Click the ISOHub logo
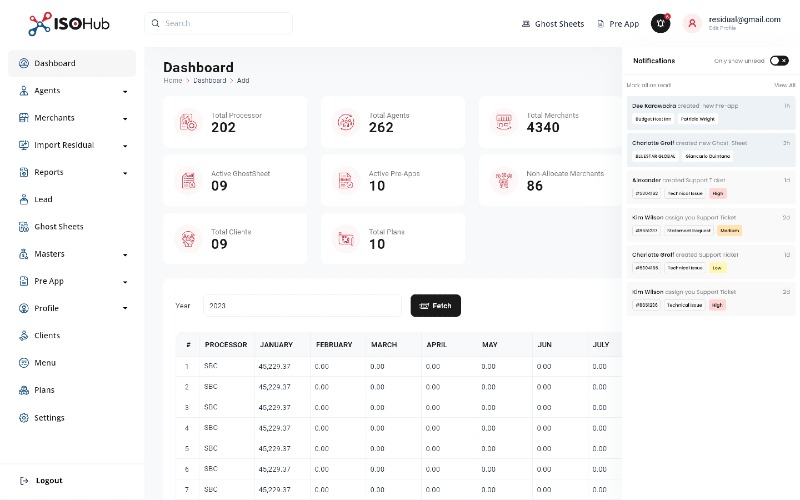Screen dimensions: 800x500 [x=69, y=23]
